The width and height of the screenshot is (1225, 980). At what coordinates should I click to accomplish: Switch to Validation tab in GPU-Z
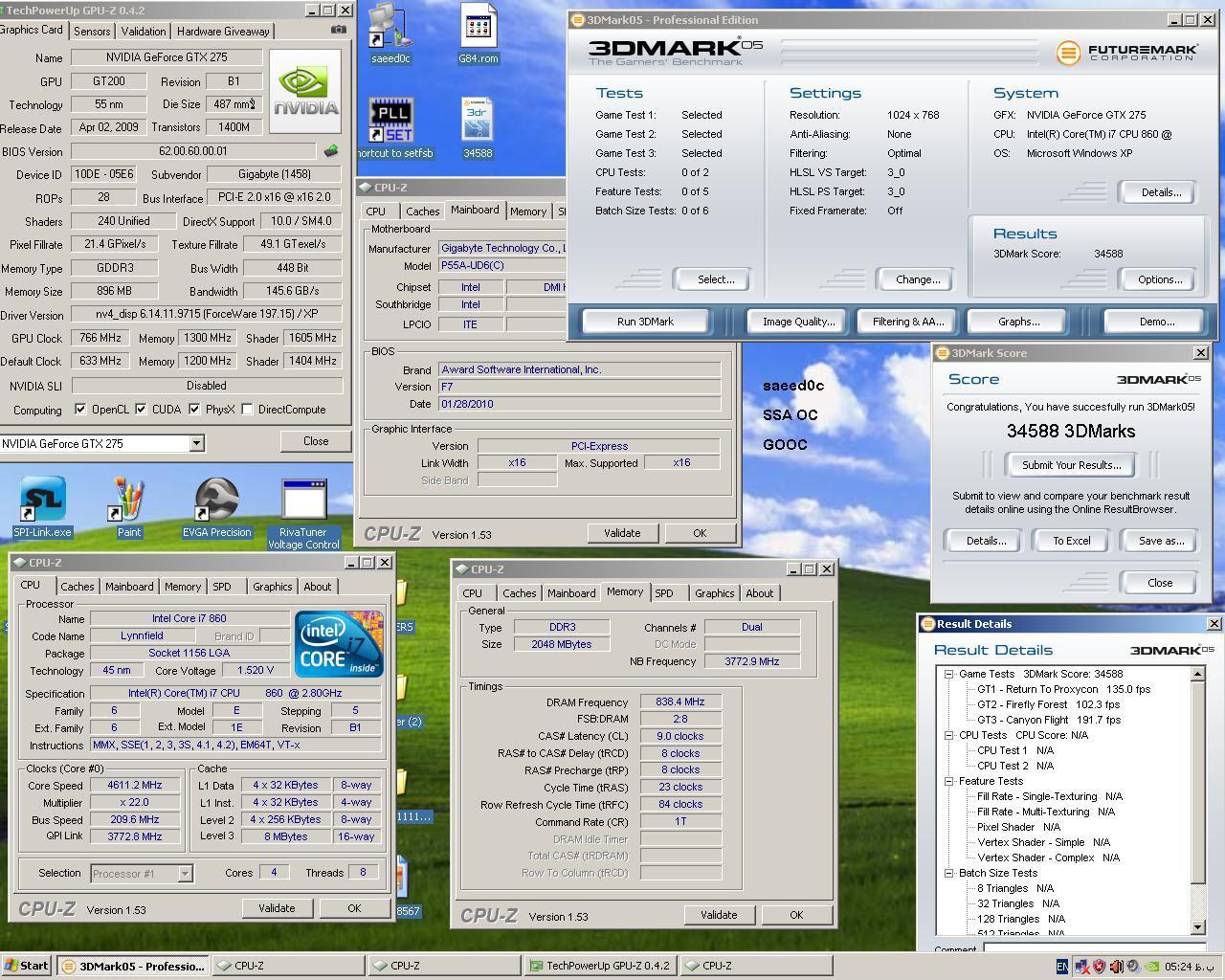[144, 32]
